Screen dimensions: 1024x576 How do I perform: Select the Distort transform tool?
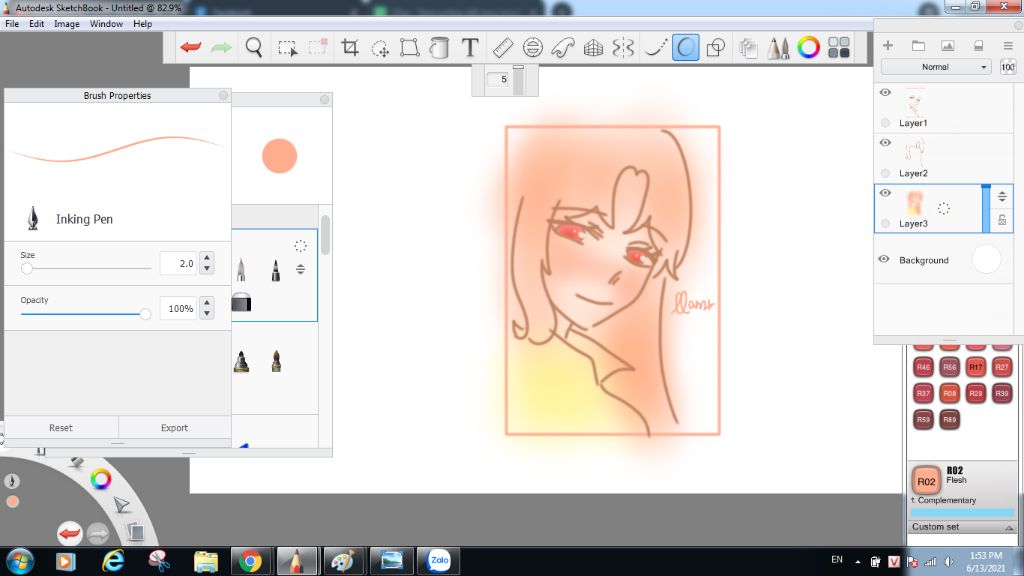pos(409,47)
